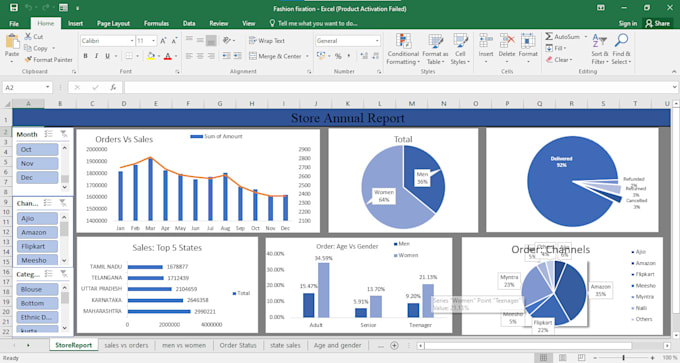Open the File menu
The image size is (680, 363).
click(x=14, y=23)
